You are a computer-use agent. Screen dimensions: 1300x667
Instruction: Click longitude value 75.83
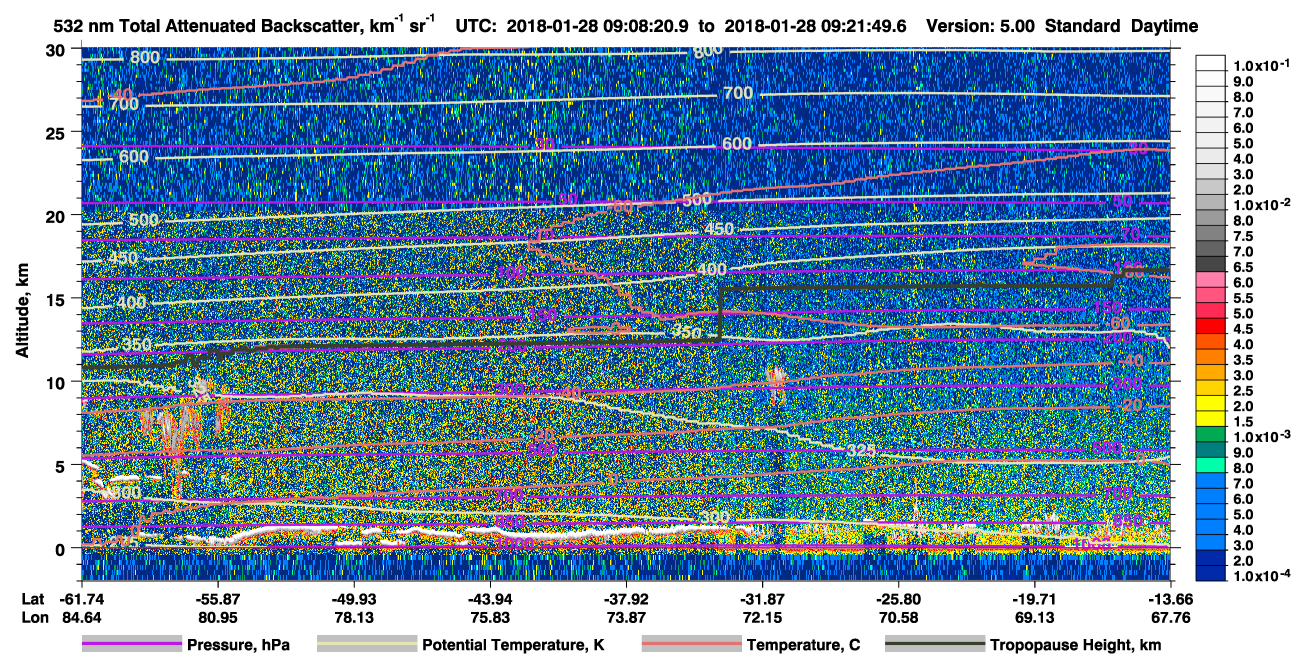[489, 617]
